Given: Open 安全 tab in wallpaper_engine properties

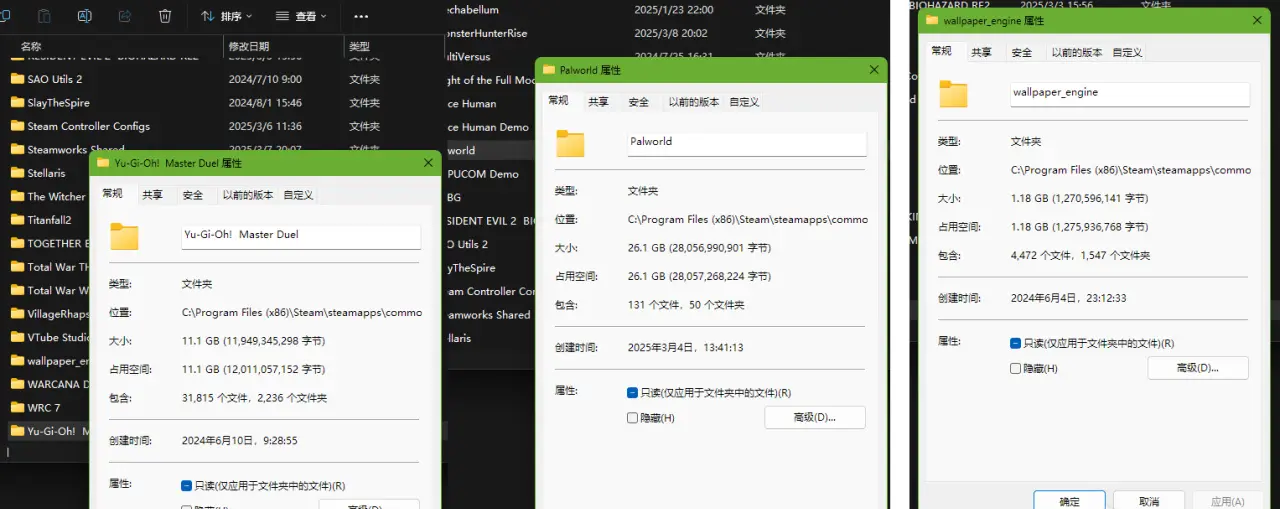Looking at the screenshot, I should tap(1021, 52).
